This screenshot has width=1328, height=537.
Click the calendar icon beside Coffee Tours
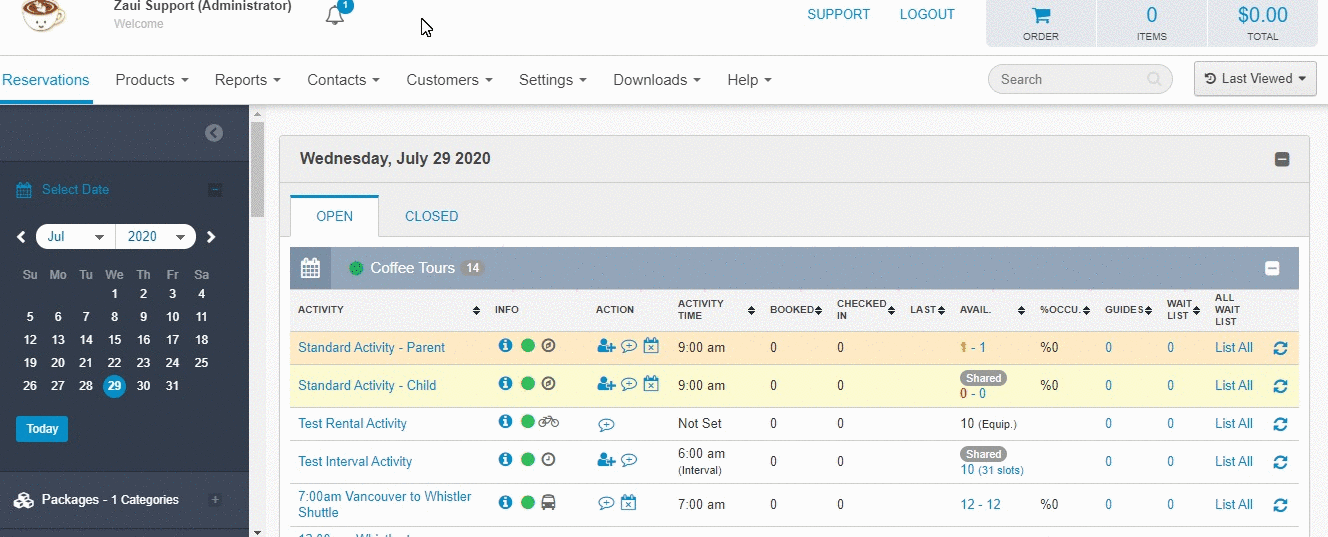310,268
